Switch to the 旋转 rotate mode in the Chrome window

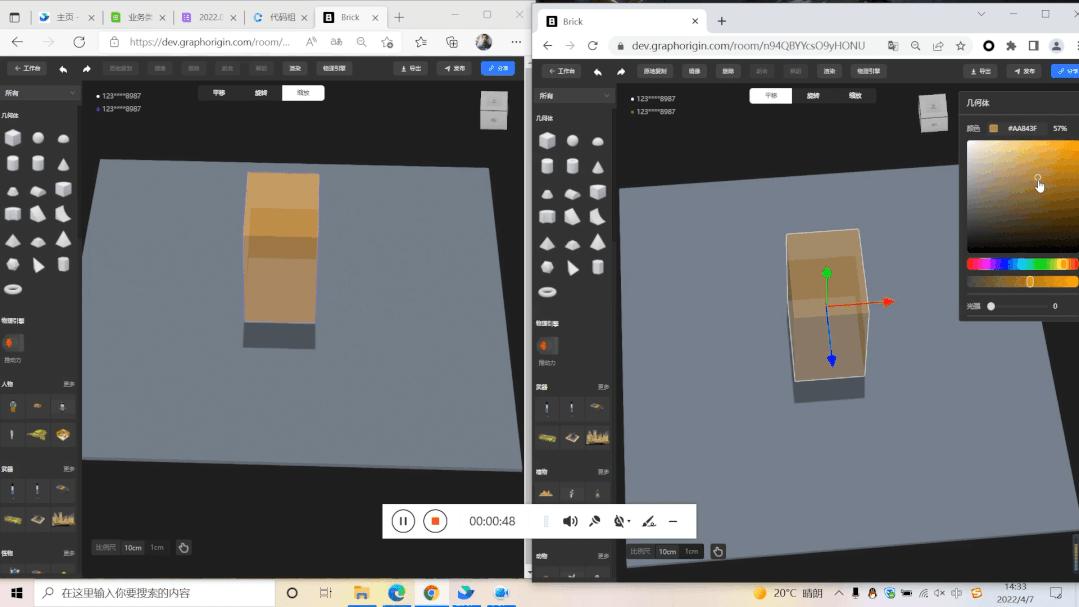point(813,96)
